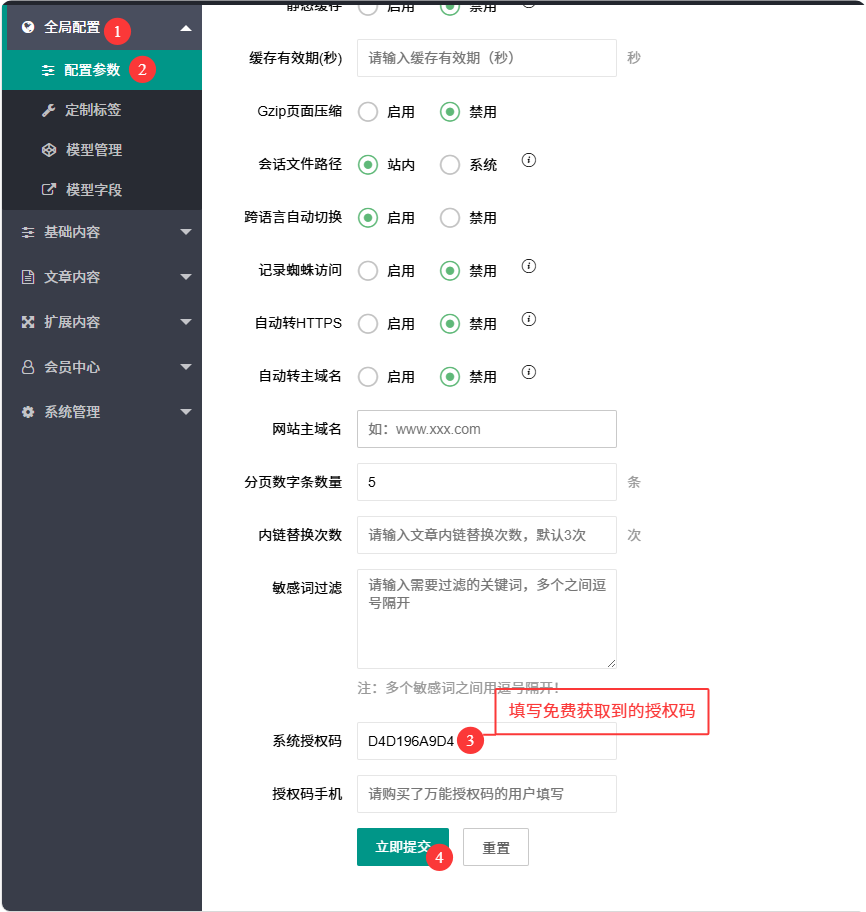Screen dimensions: 866x912
Task: Expand the 系统管理 menu
Action: (x=100, y=411)
